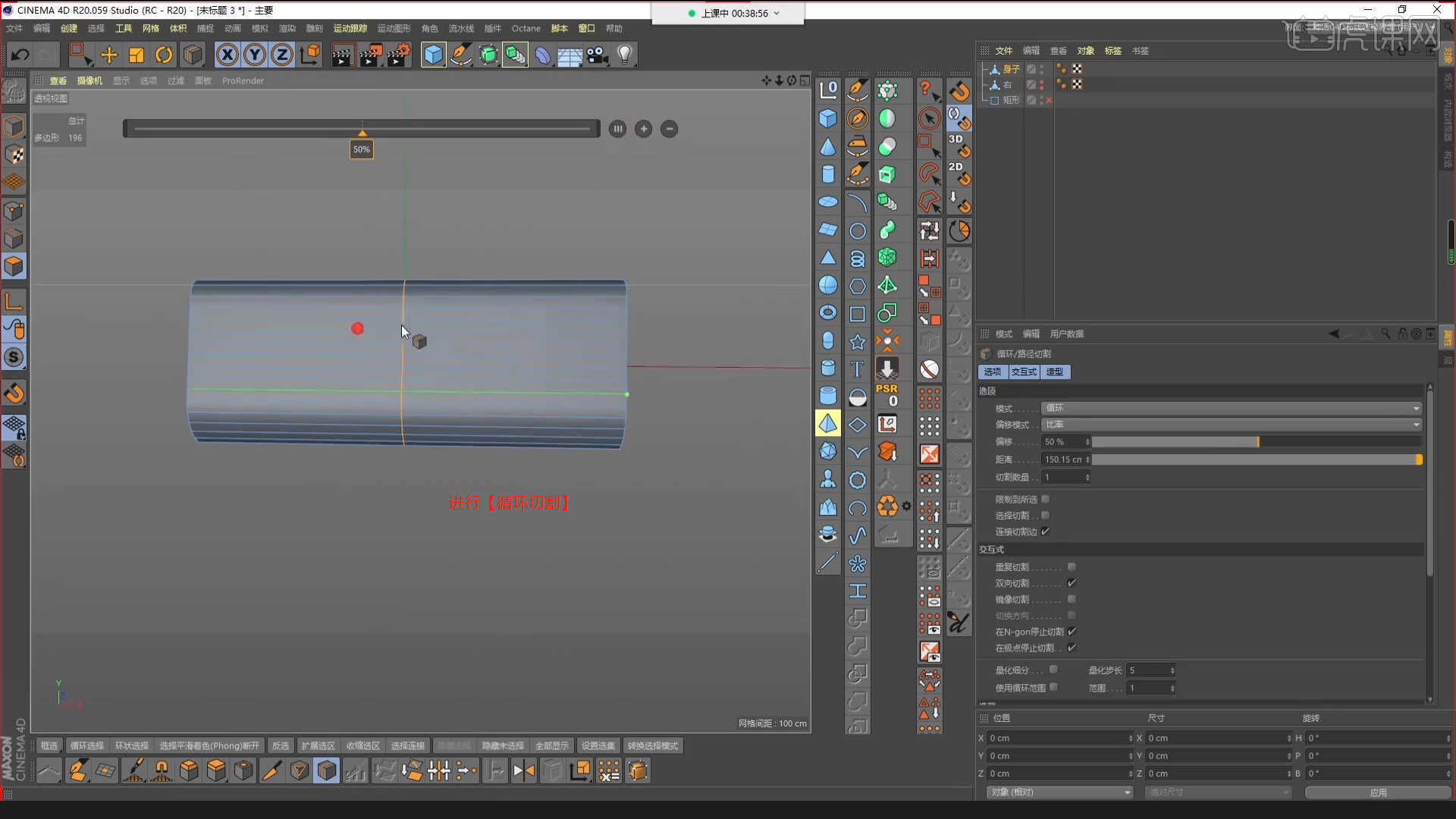The width and height of the screenshot is (1456, 819).
Task: Click the X position input field
Action: 1059,738
